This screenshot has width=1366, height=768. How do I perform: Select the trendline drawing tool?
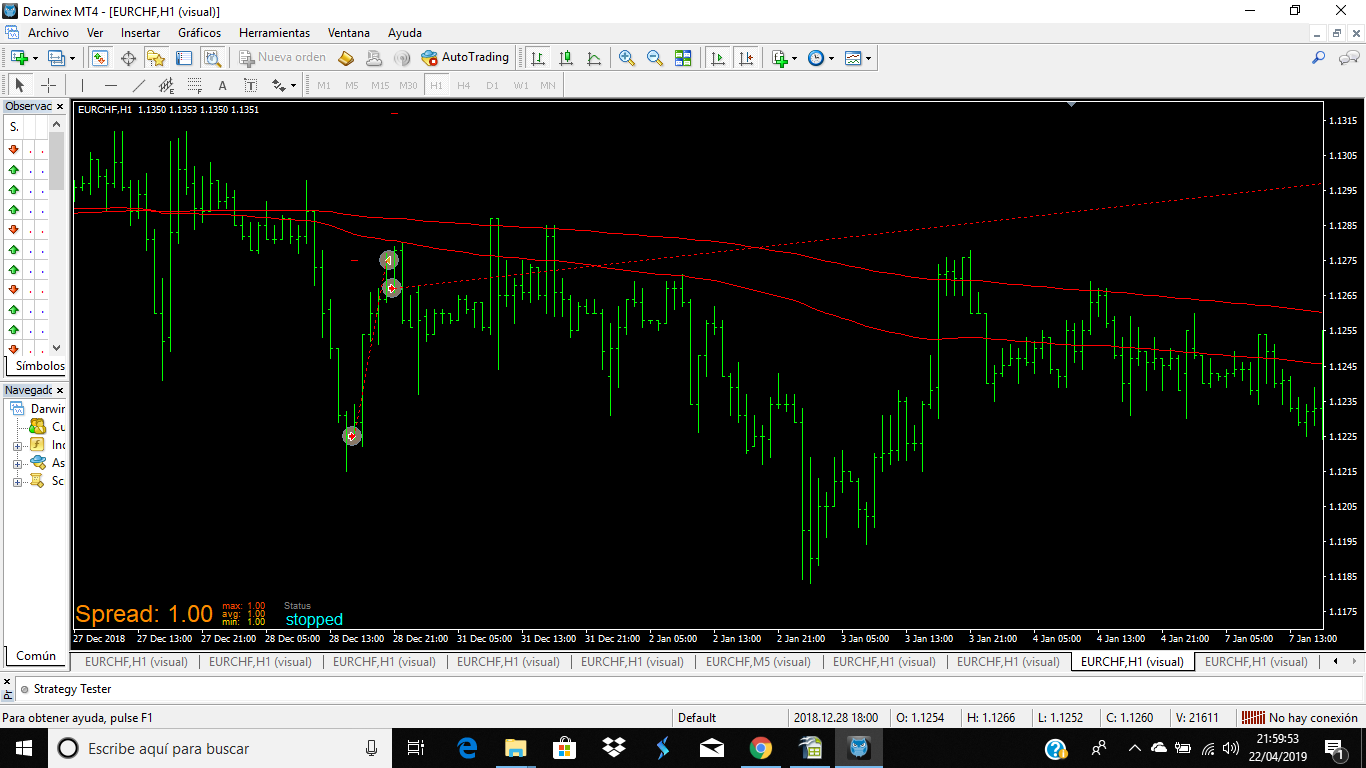[138, 85]
